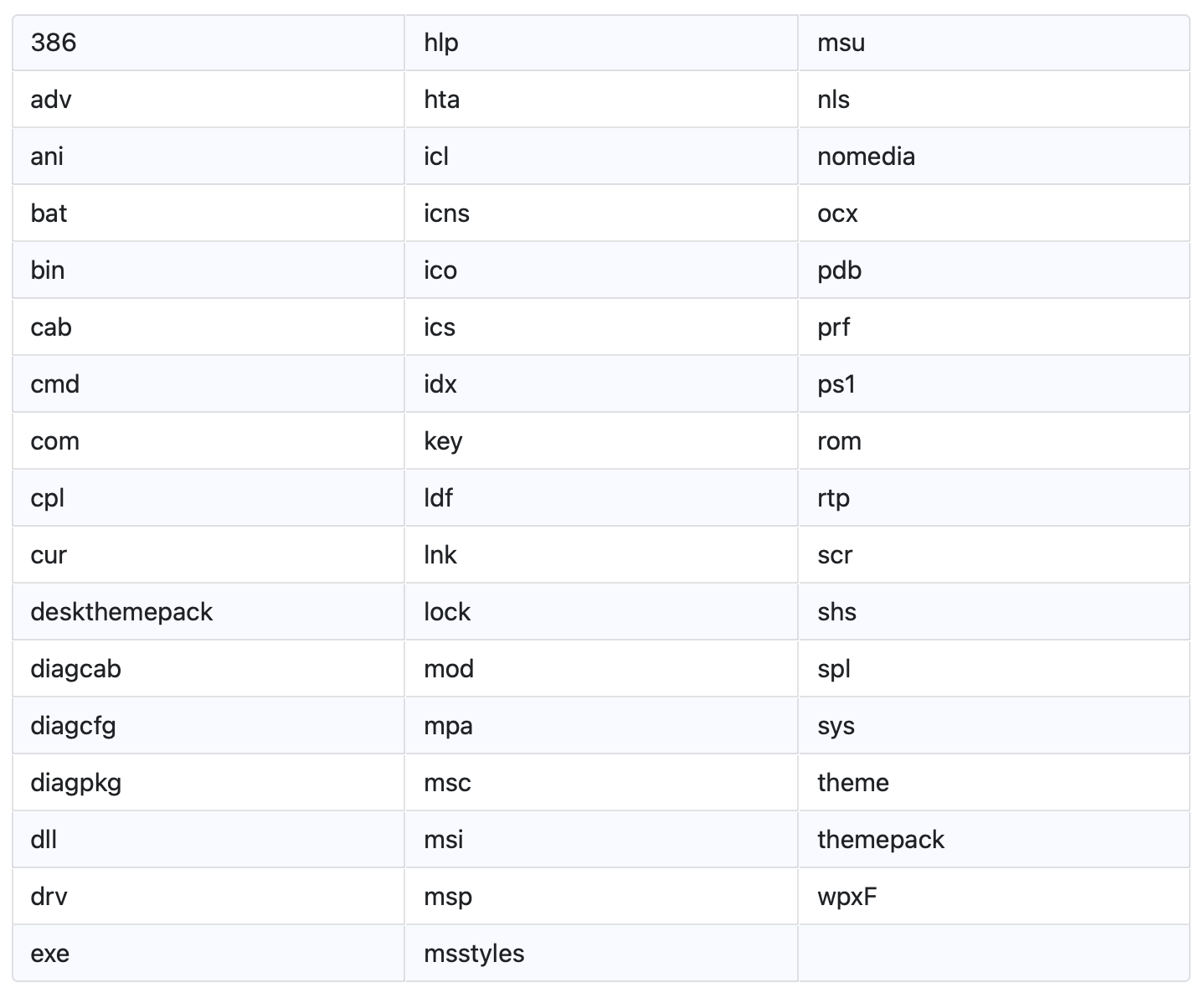This screenshot has height=993, width=1204.
Task: Select the "theme" table cell
Action: [852, 783]
